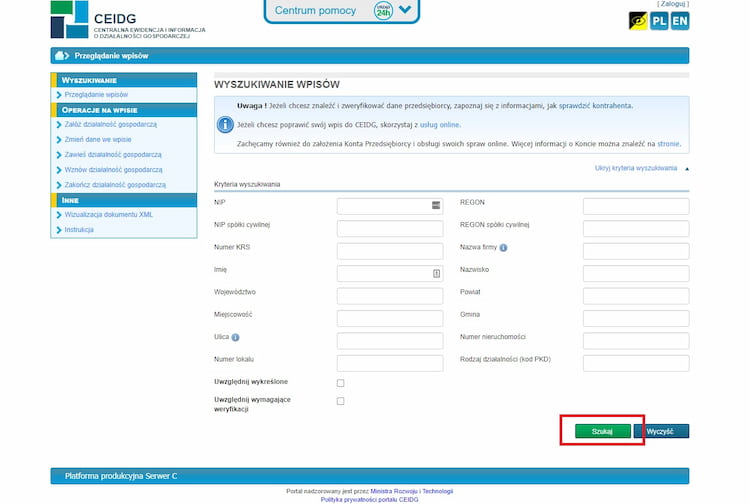
Task: Click the icon inside NIP field
Action: pyautogui.click(x=436, y=205)
